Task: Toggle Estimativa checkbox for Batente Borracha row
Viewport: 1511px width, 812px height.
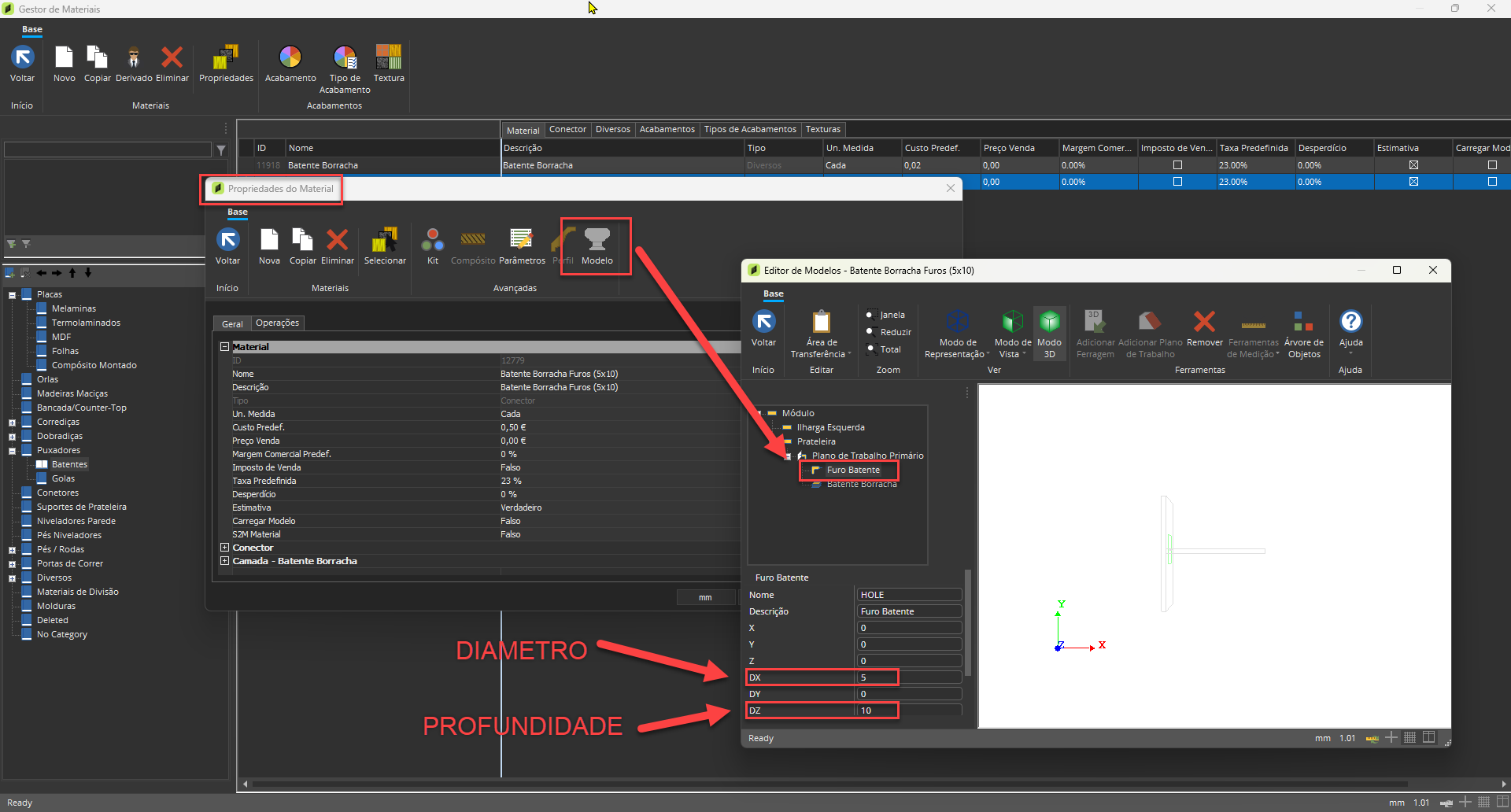Action: click(x=1413, y=165)
